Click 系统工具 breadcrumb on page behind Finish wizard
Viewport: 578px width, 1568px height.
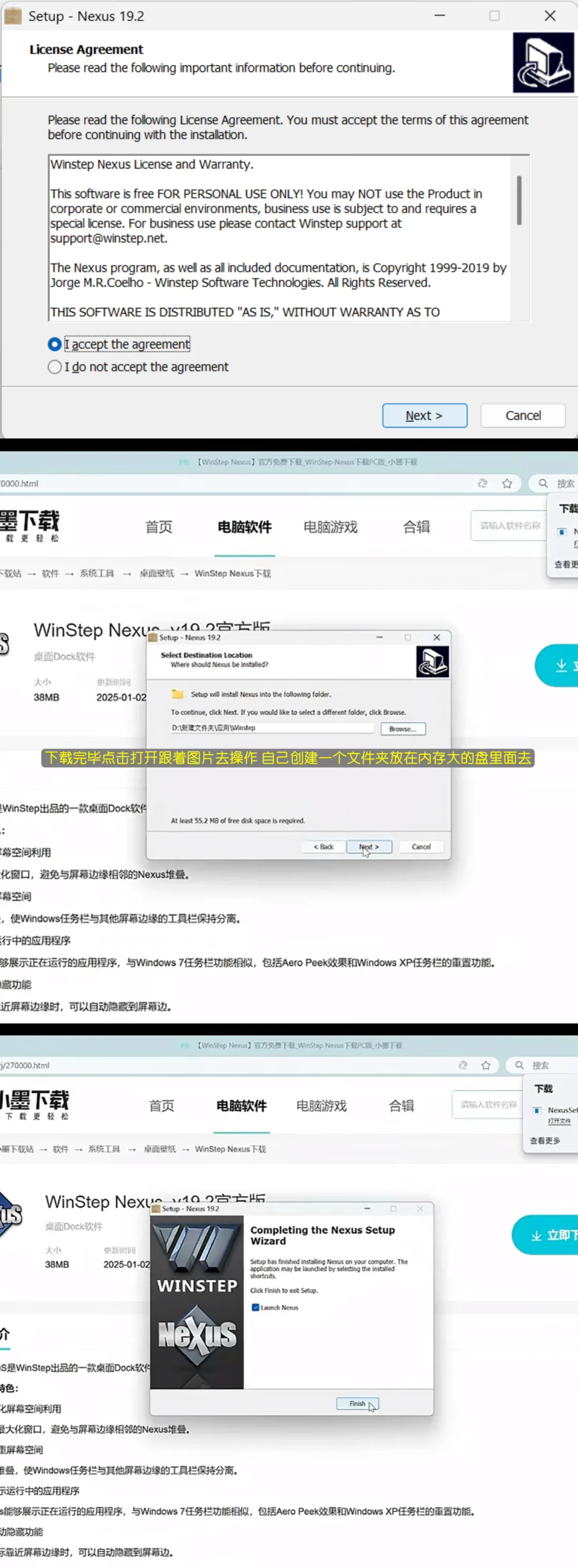click(104, 1149)
